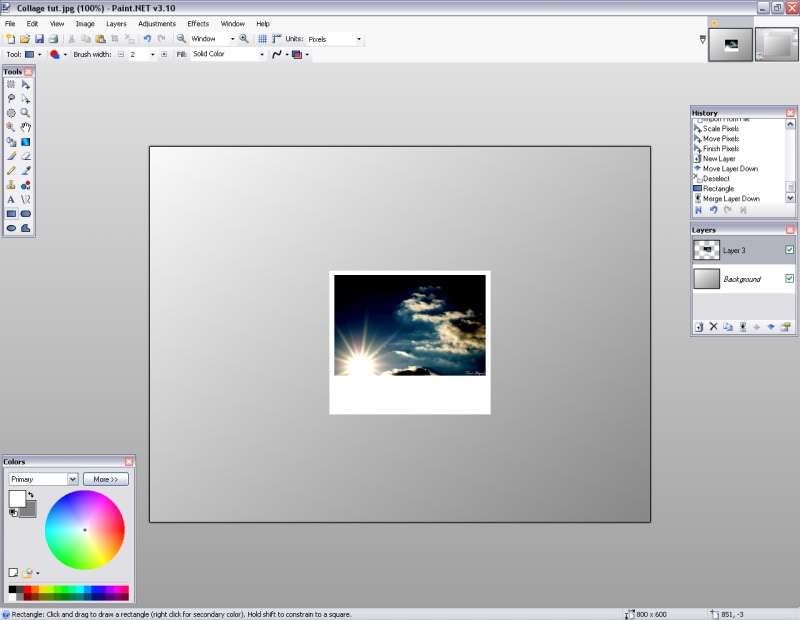Image resolution: width=800 pixels, height=620 pixels.
Task: Increase brush width with plus button
Action: [164, 54]
